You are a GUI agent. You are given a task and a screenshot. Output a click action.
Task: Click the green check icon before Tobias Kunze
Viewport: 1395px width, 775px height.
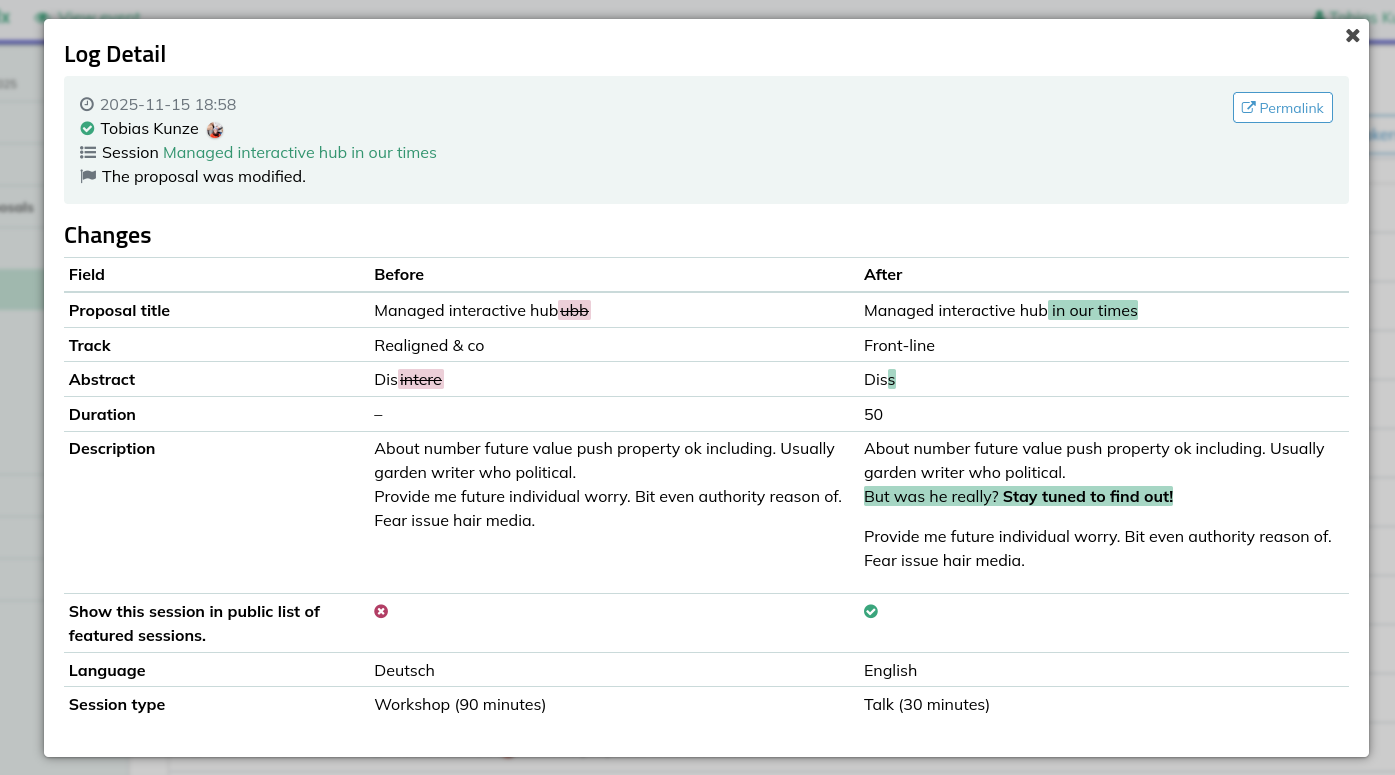click(87, 129)
